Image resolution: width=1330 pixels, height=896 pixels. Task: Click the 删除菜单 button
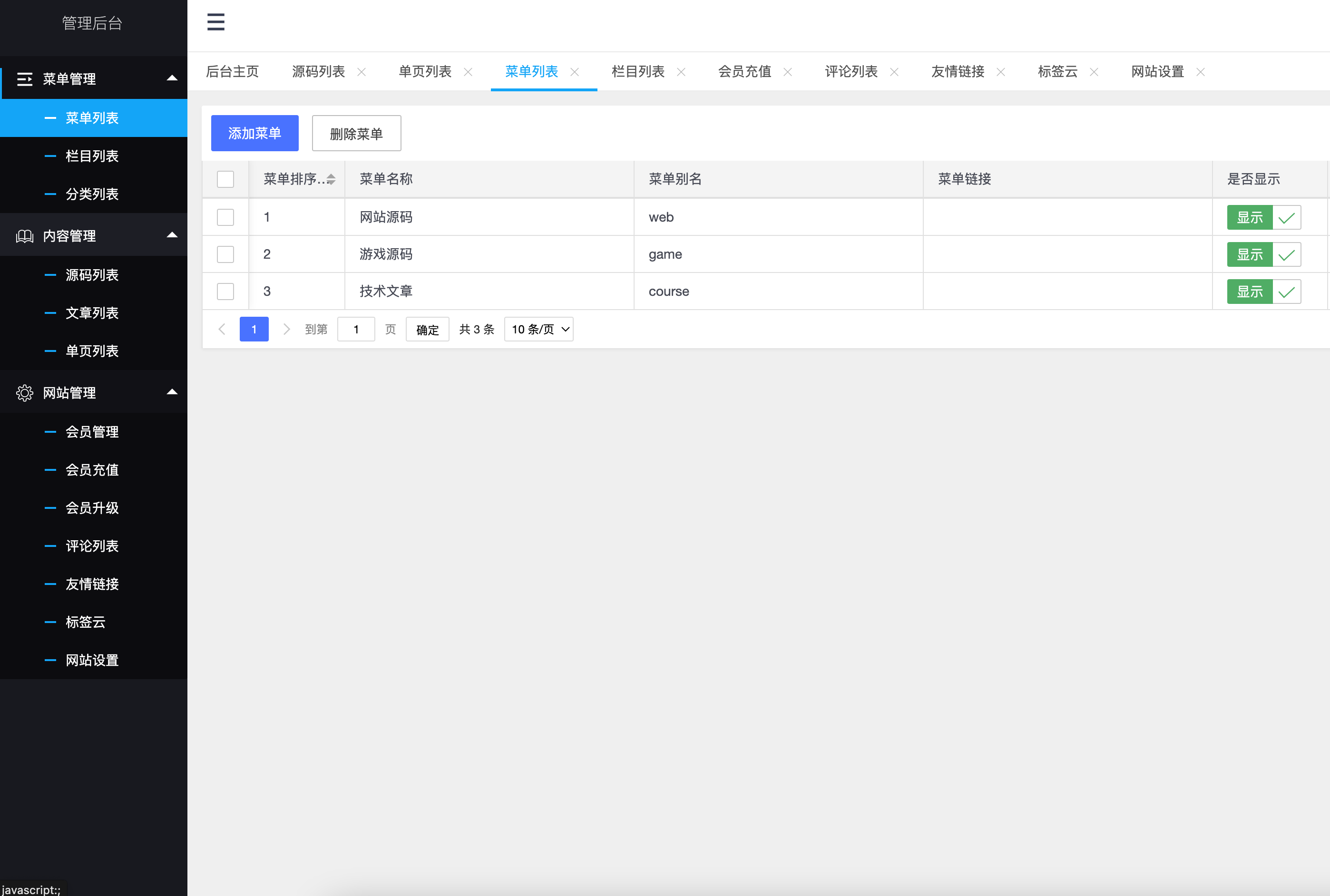click(x=356, y=133)
